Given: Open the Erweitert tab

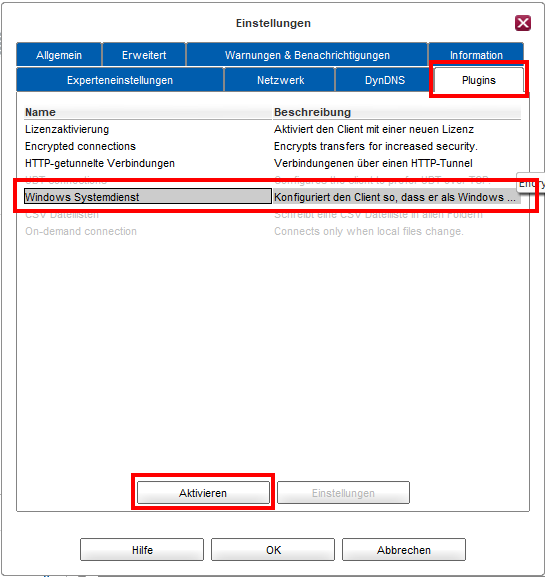Looking at the screenshot, I should pos(144,55).
